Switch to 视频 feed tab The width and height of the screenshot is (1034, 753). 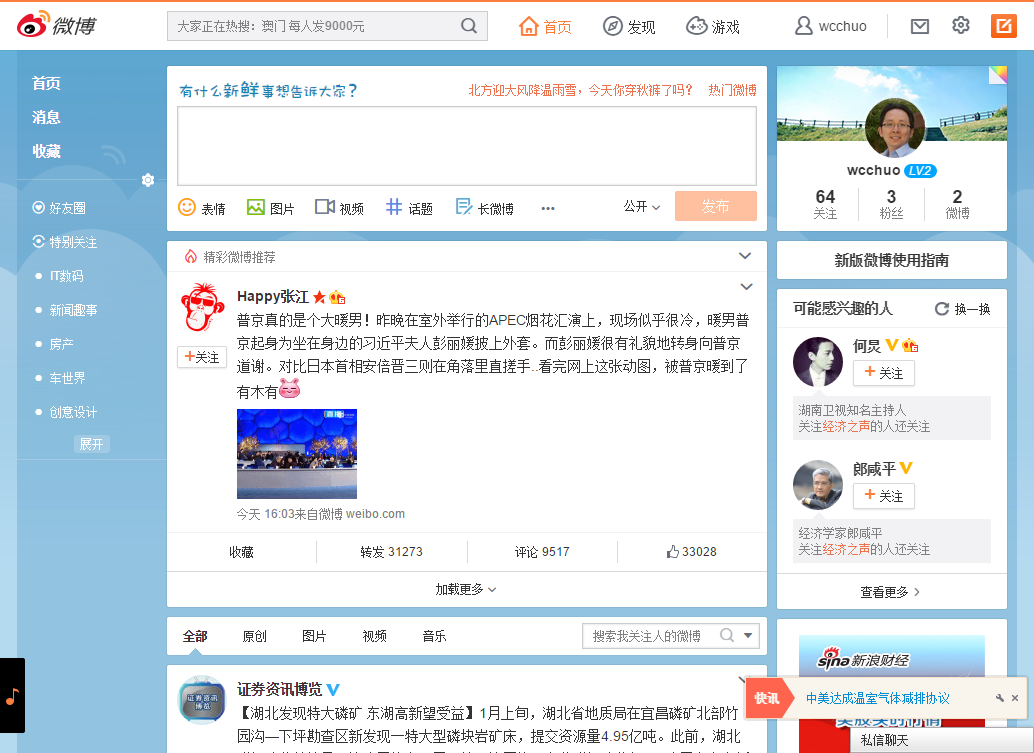coord(375,636)
